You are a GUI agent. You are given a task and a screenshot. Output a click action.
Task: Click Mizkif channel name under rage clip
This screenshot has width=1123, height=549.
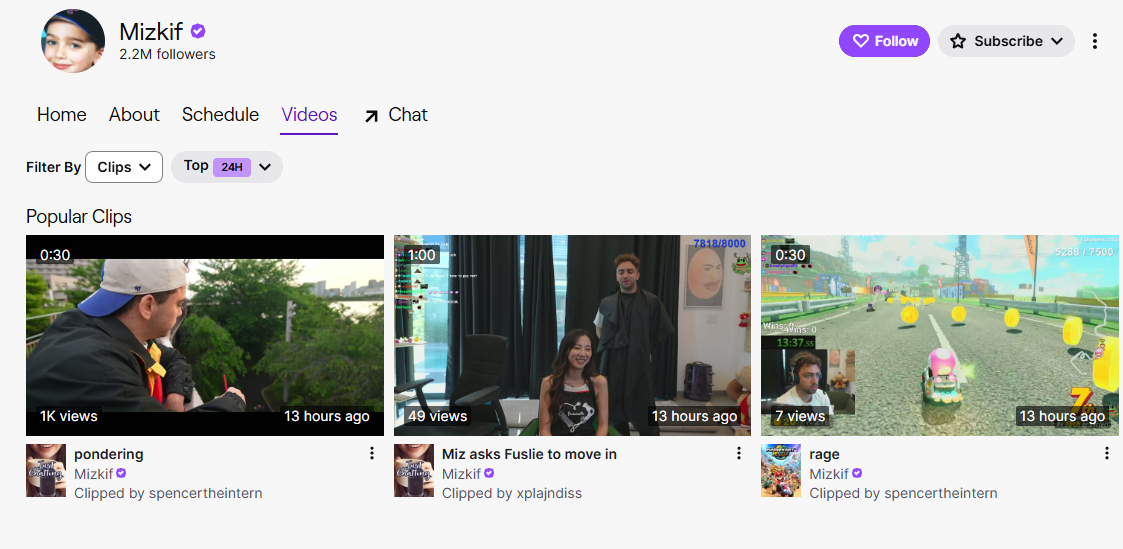pyautogui.click(x=829, y=473)
